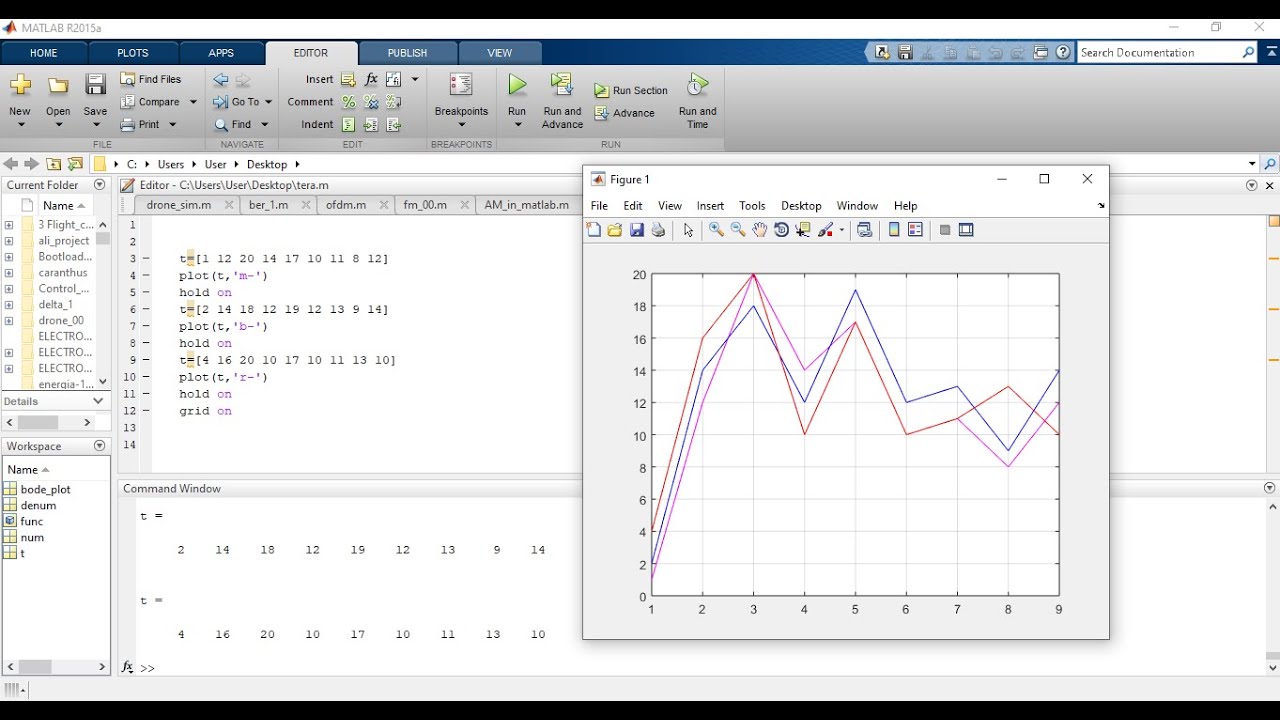Click the Back arrow in Navigate group
The image size is (1280, 720).
(221, 80)
